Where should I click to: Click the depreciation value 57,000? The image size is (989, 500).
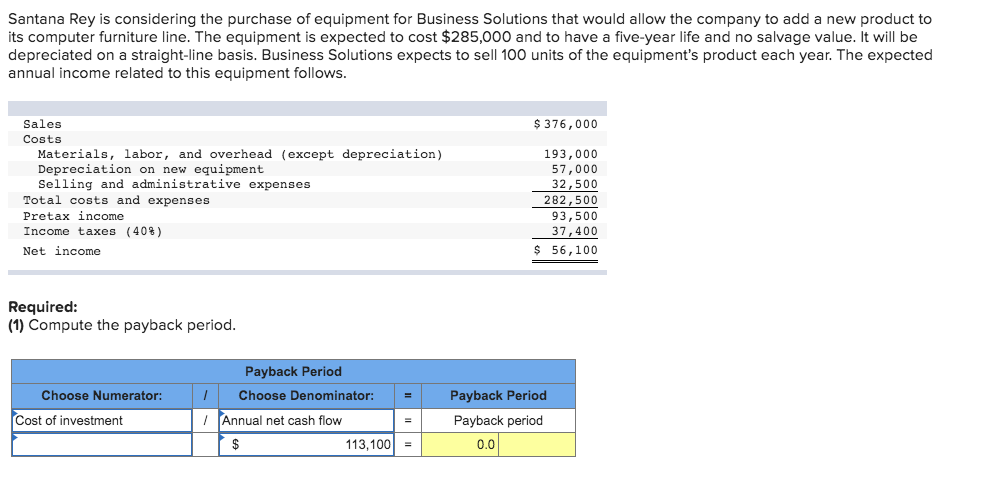[575, 169]
